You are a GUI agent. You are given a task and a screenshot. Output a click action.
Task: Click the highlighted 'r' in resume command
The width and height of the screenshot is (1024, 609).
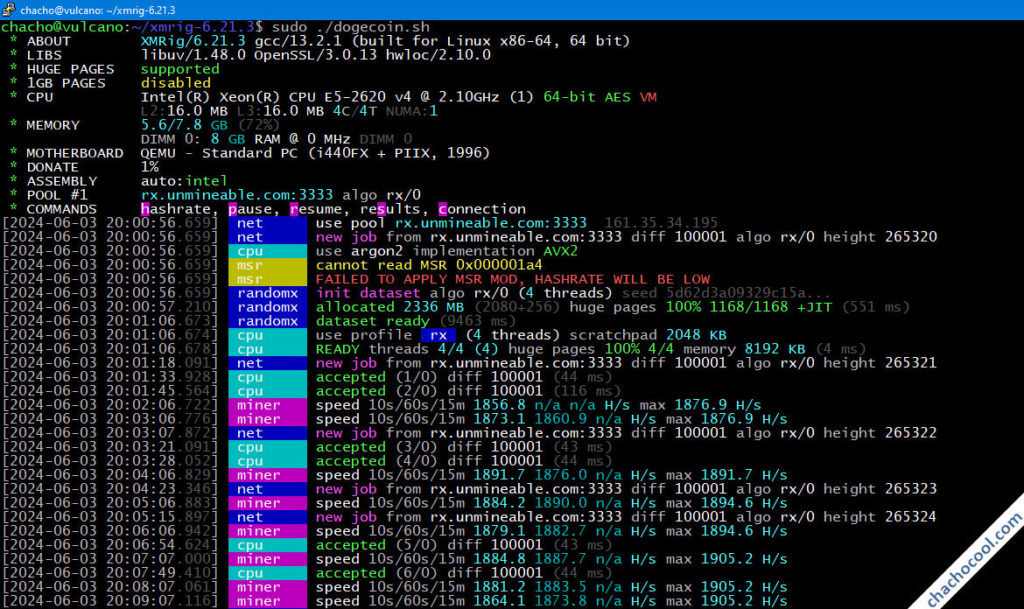(x=294, y=209)
